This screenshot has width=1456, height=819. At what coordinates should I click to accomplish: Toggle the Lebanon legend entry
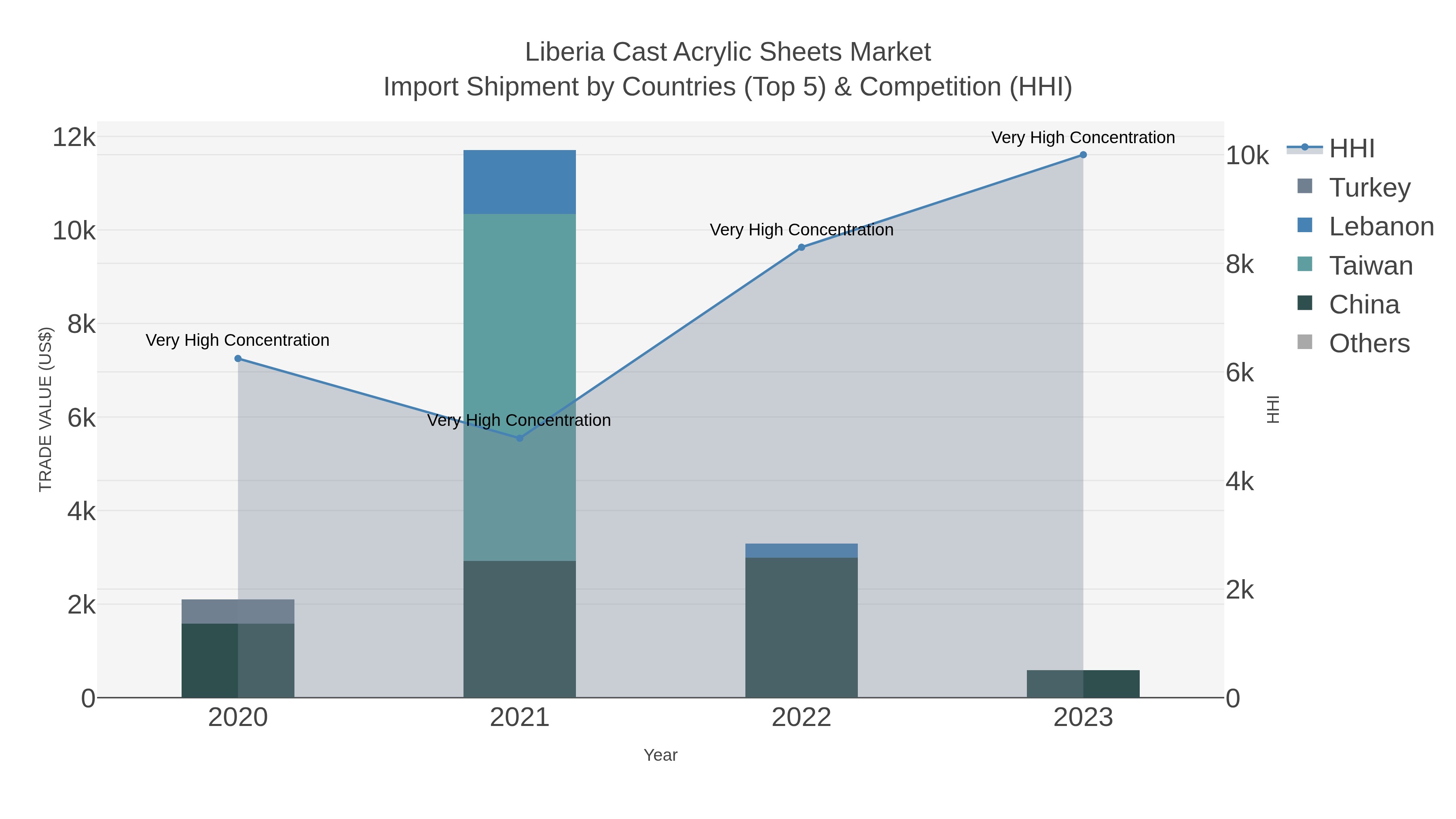pos(1365,226)
